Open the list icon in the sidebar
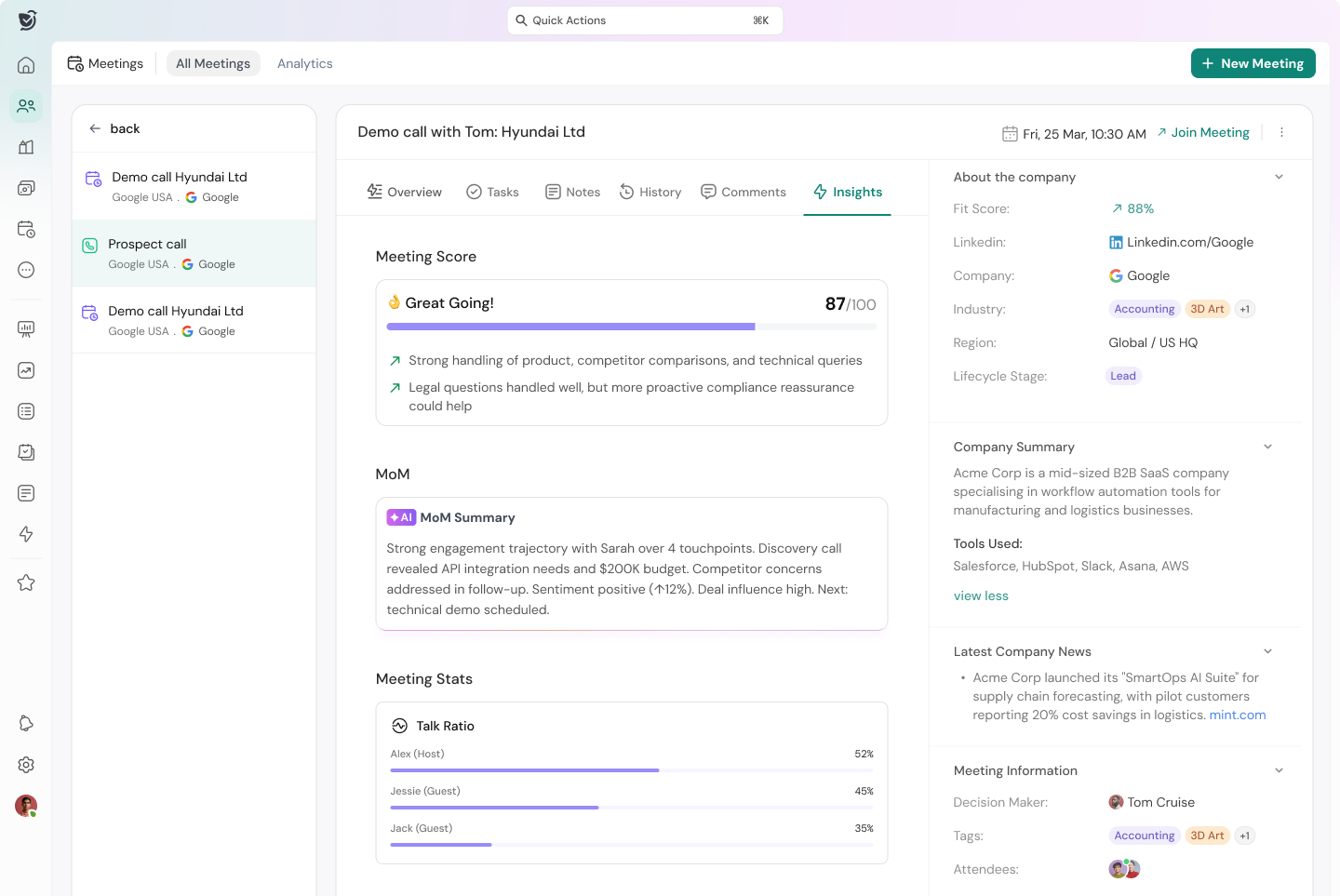This screenshot has width=1340, height=896. 26,411
